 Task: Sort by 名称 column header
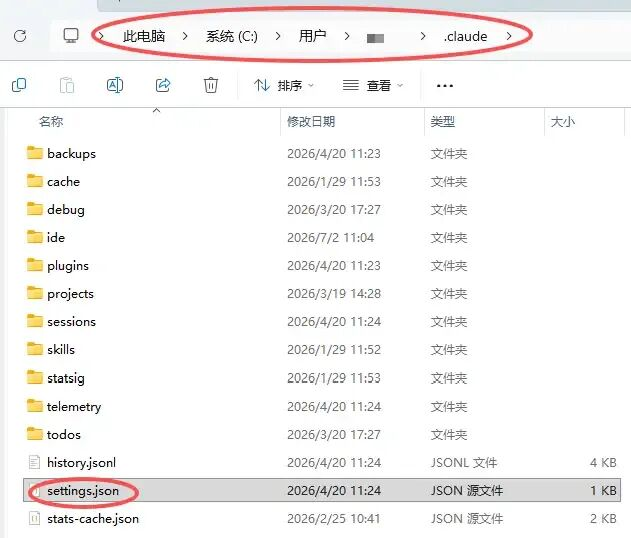tap(51, 121)
